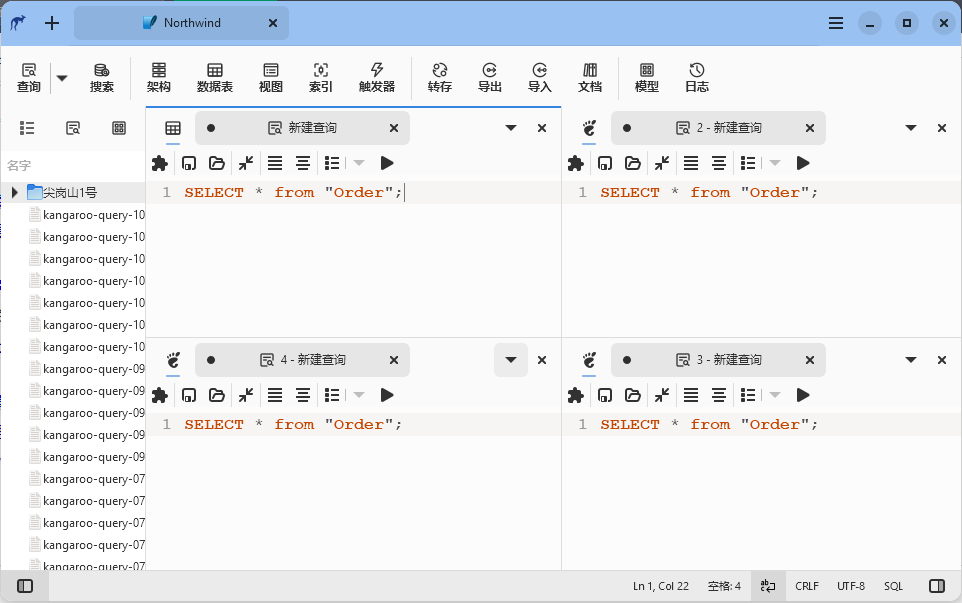Screen dimensions: 962x603
Task: Toggle word wrap icon in status bar
Action: coord(768,586)
